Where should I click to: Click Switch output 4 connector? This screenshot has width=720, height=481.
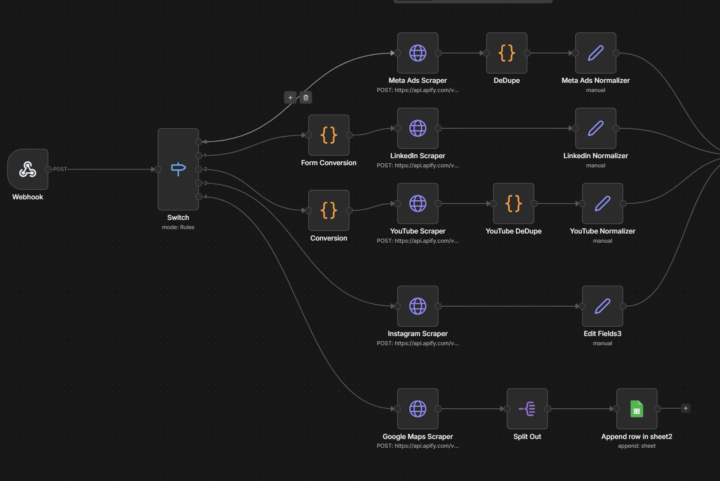[x=198, y=197]
